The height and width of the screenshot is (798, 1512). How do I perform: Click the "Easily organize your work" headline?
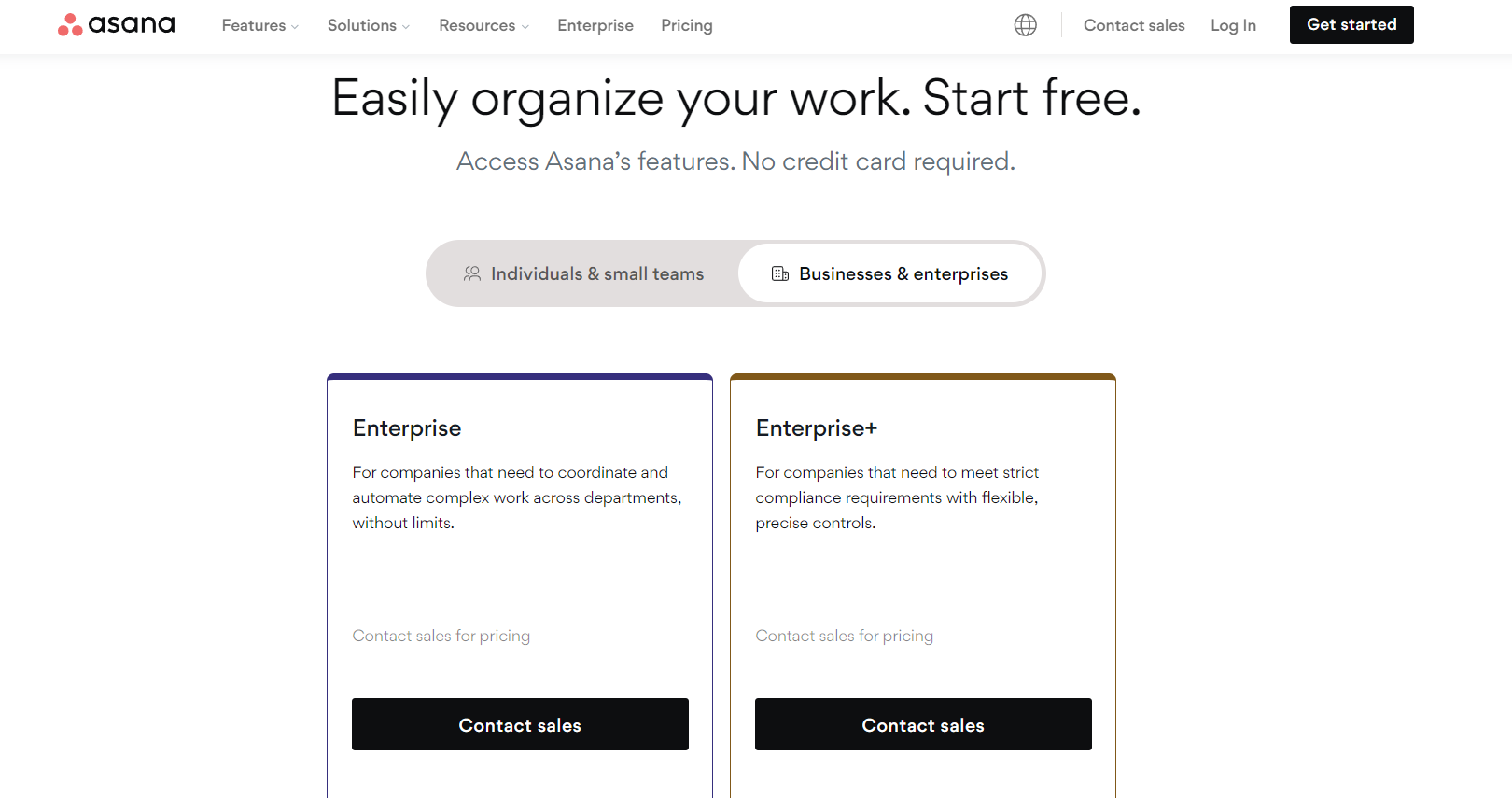735,98
